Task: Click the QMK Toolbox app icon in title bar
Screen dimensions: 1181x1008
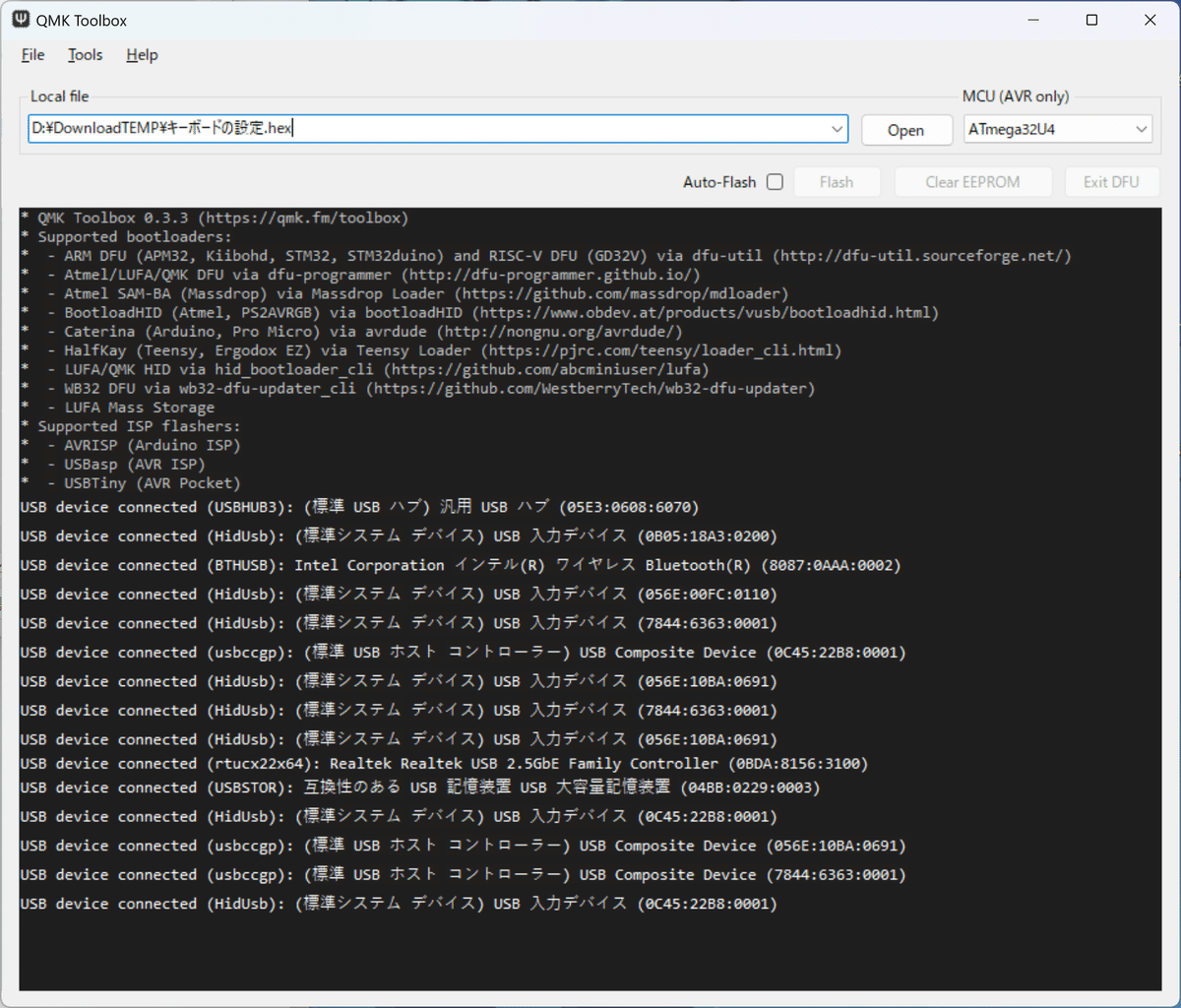Action: (21, 20)
